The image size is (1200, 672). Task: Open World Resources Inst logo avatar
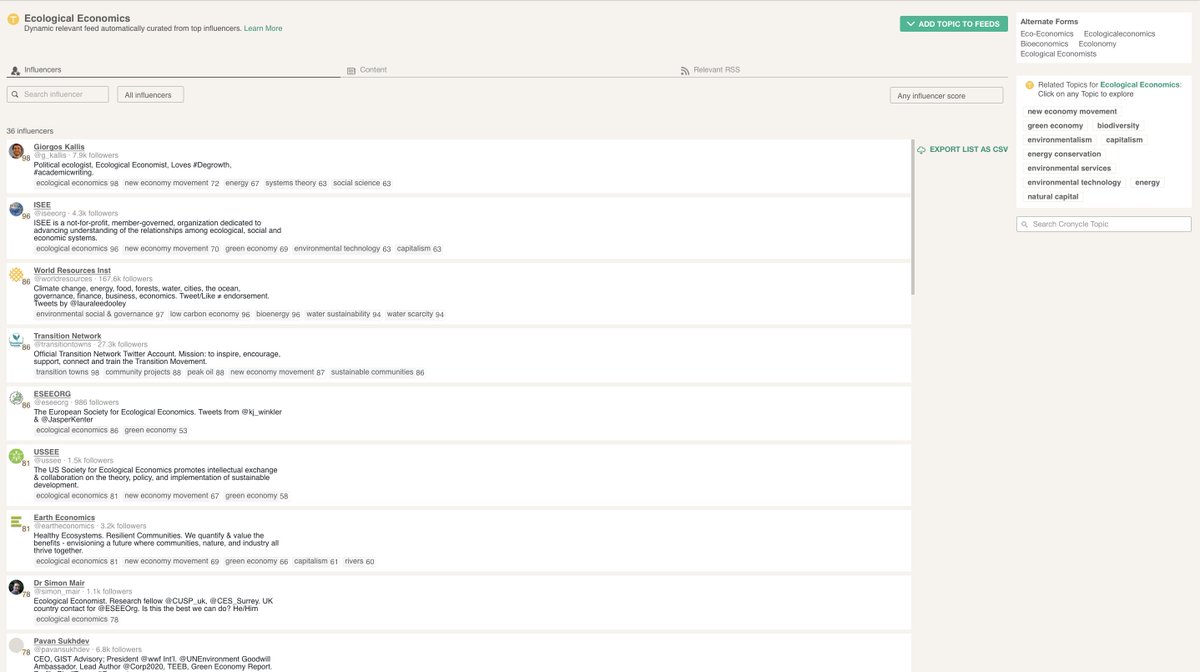coord(16,274)
